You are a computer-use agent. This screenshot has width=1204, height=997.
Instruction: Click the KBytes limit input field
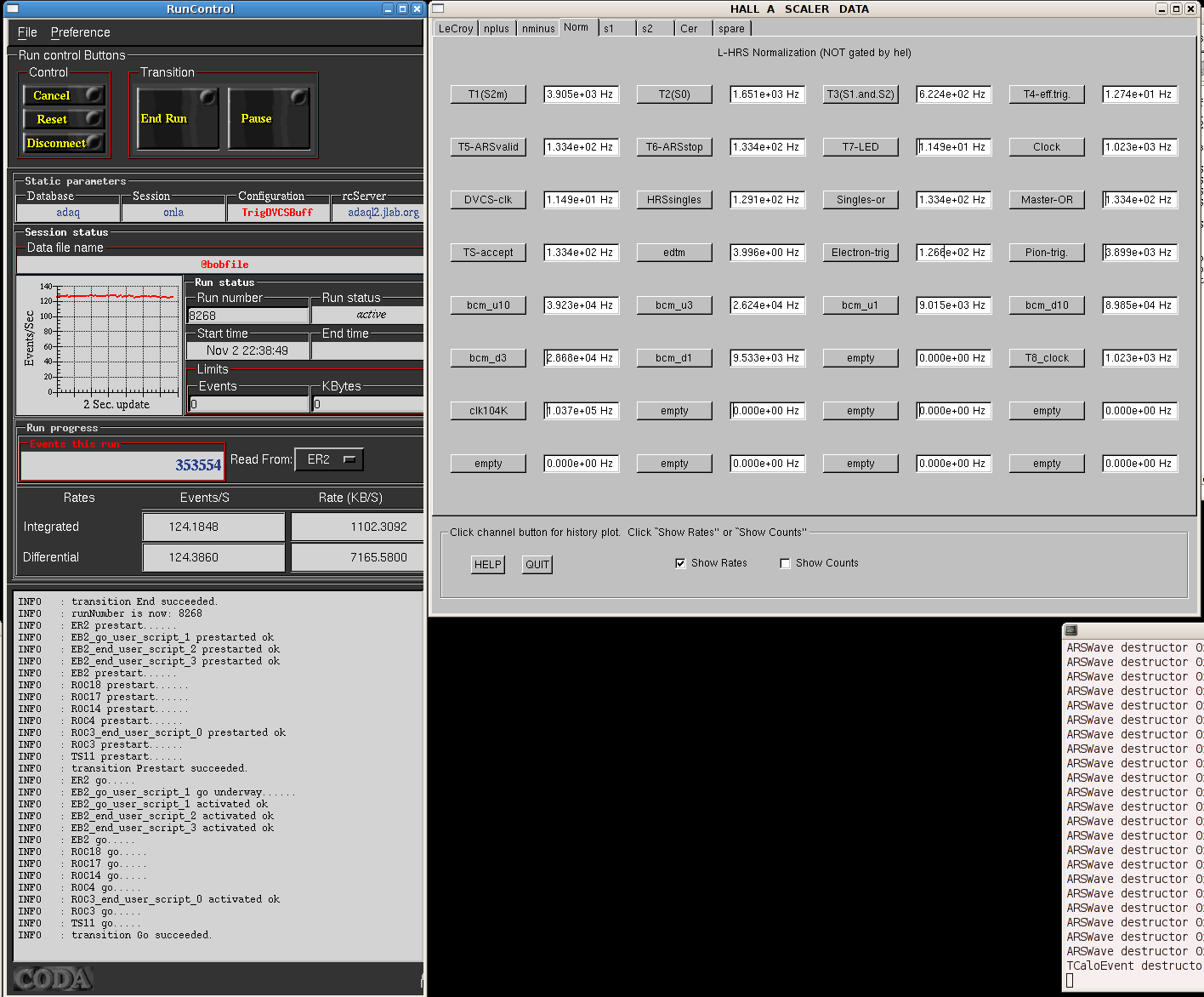[x=367, y=404]
